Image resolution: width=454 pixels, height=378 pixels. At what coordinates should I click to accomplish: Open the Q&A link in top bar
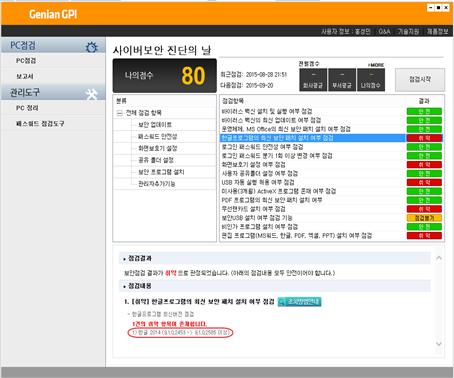pos(384,31)
